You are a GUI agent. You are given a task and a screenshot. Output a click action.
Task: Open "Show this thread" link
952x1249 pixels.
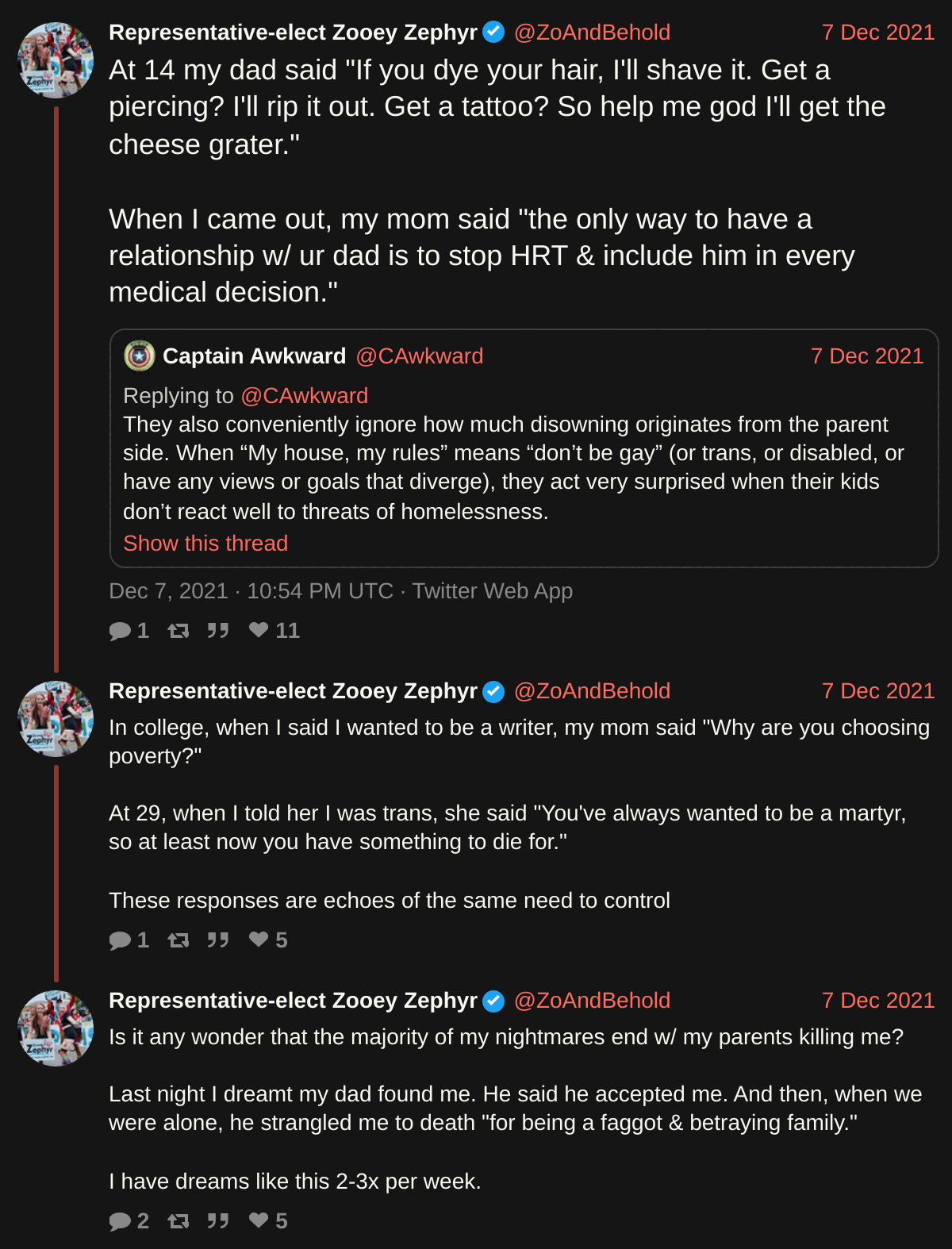point(205,544)
